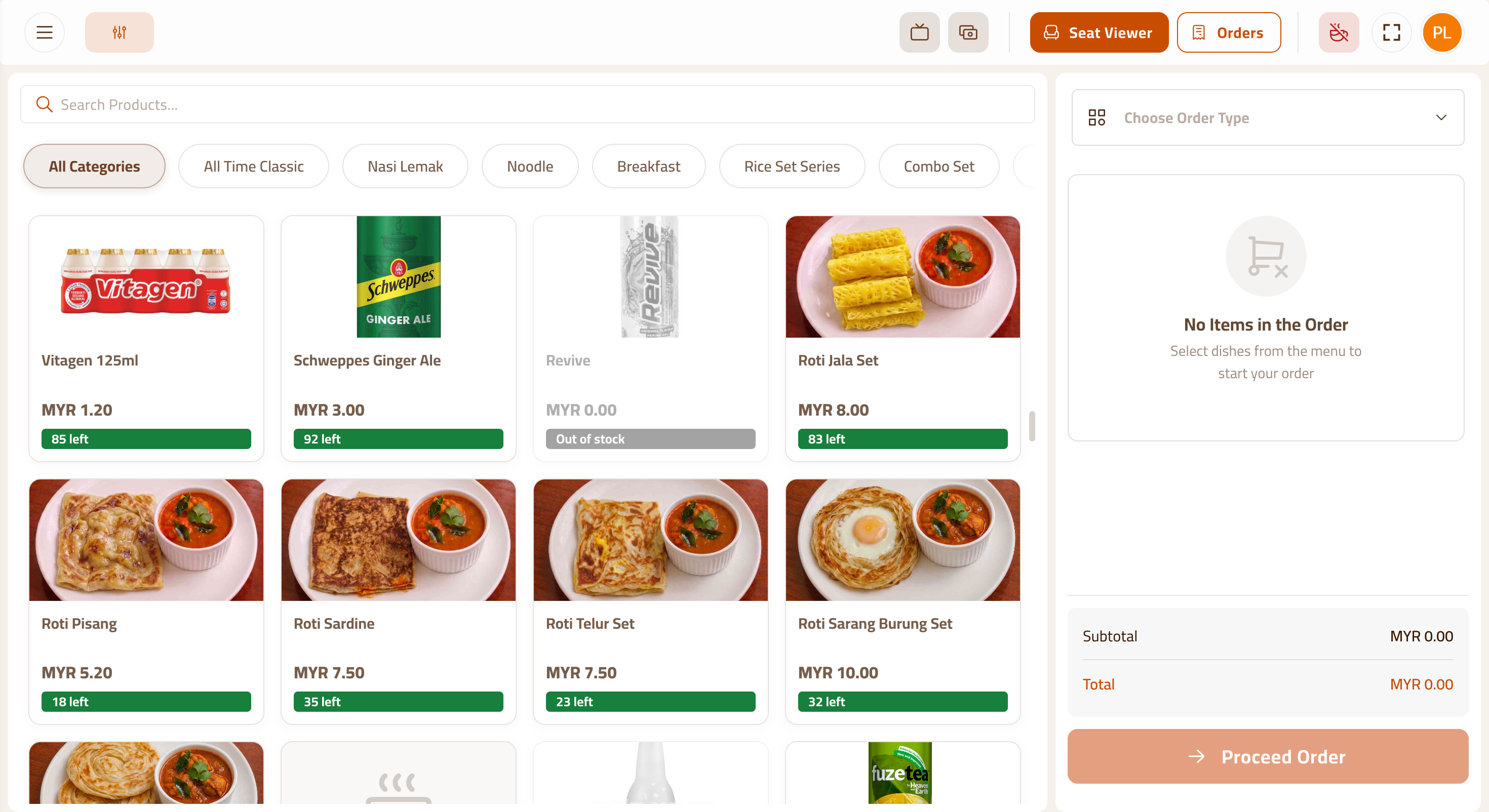Open the filter sliders settings button
This screenshot has width=1489, height=812.
[x=119, y=32]
